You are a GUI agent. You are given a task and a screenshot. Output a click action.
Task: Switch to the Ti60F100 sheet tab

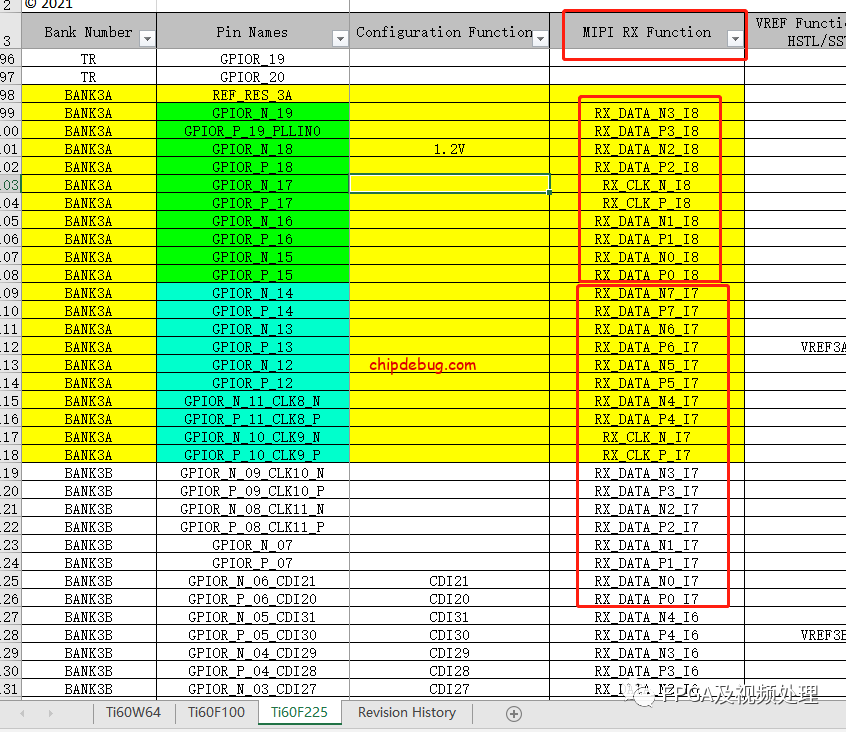pos(215,713)
